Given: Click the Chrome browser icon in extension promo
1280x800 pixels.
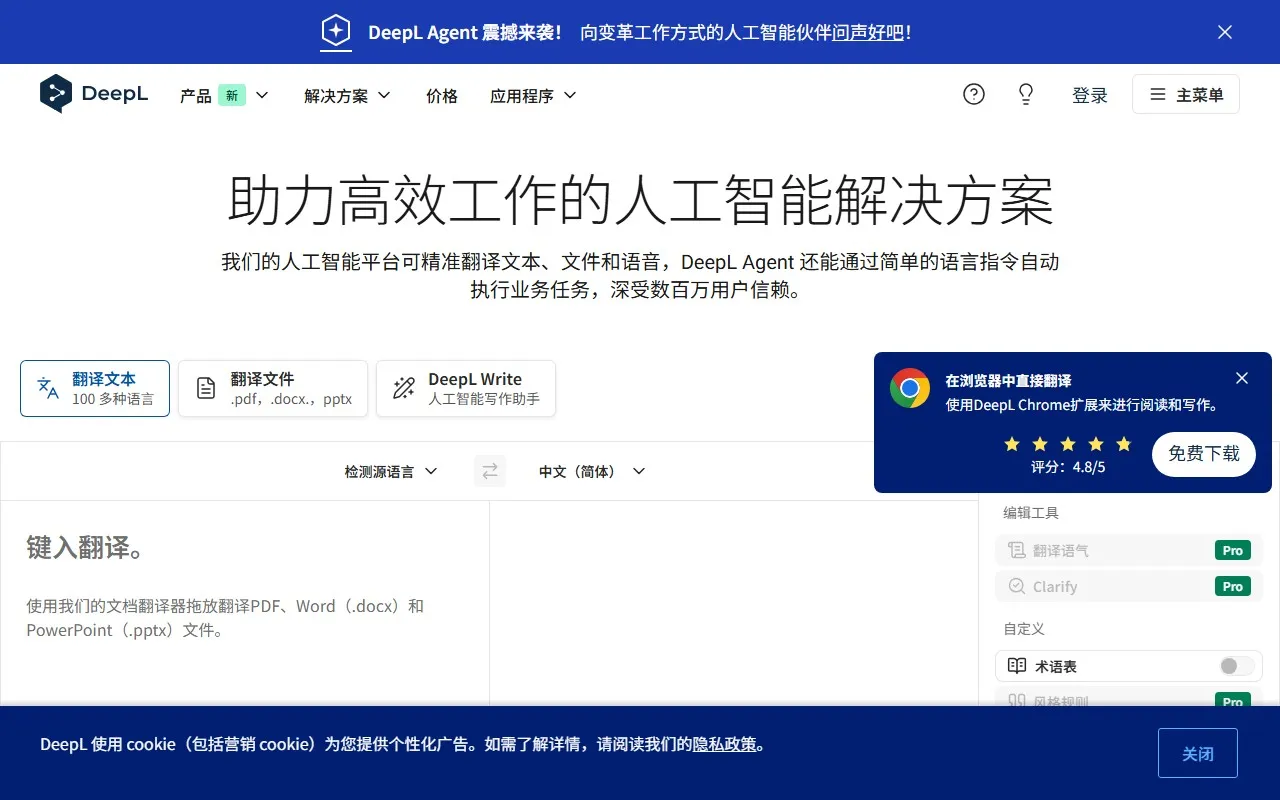Looking at the screenshot, I should 909,389.
